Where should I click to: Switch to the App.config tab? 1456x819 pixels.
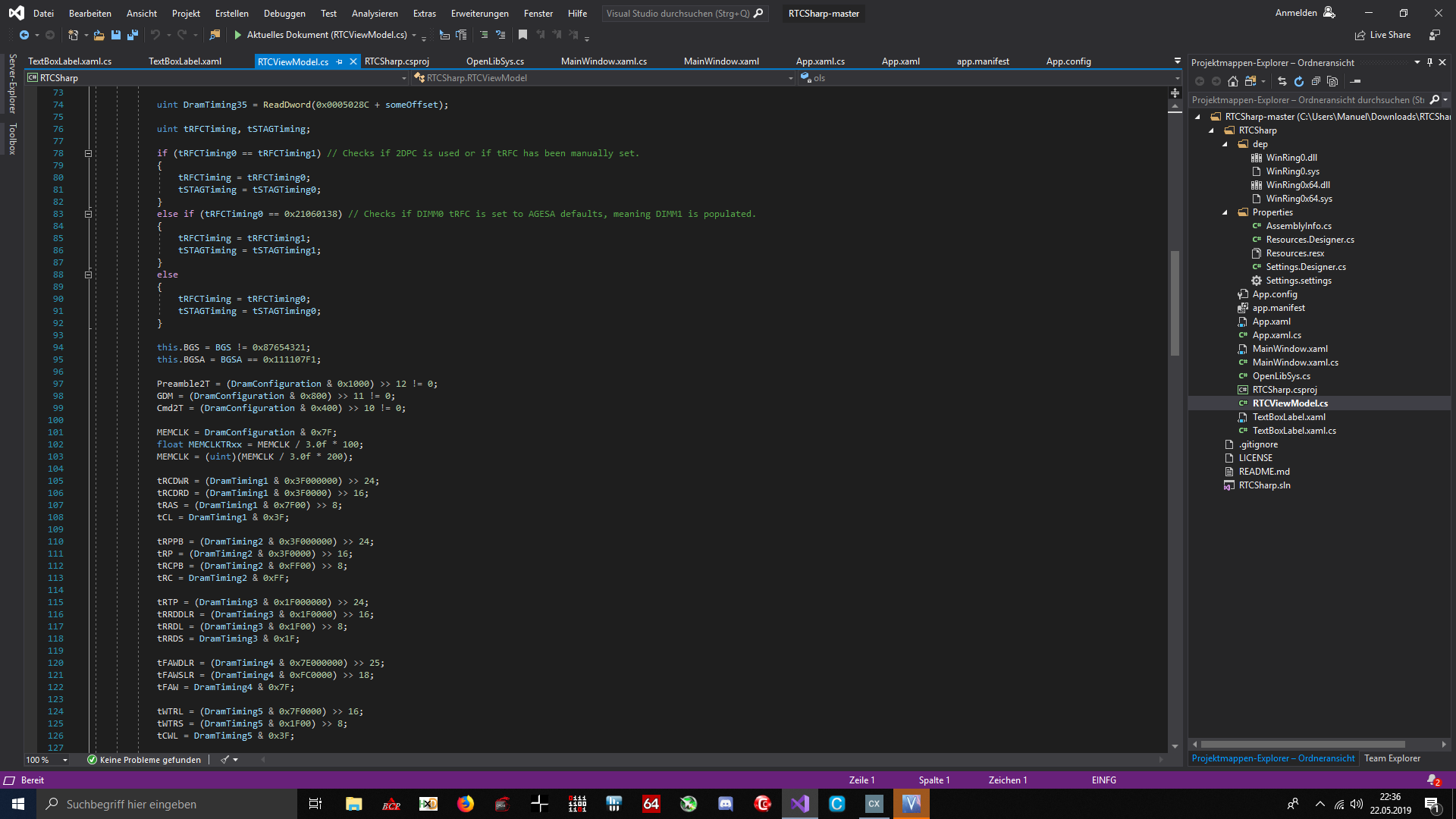1068,61
